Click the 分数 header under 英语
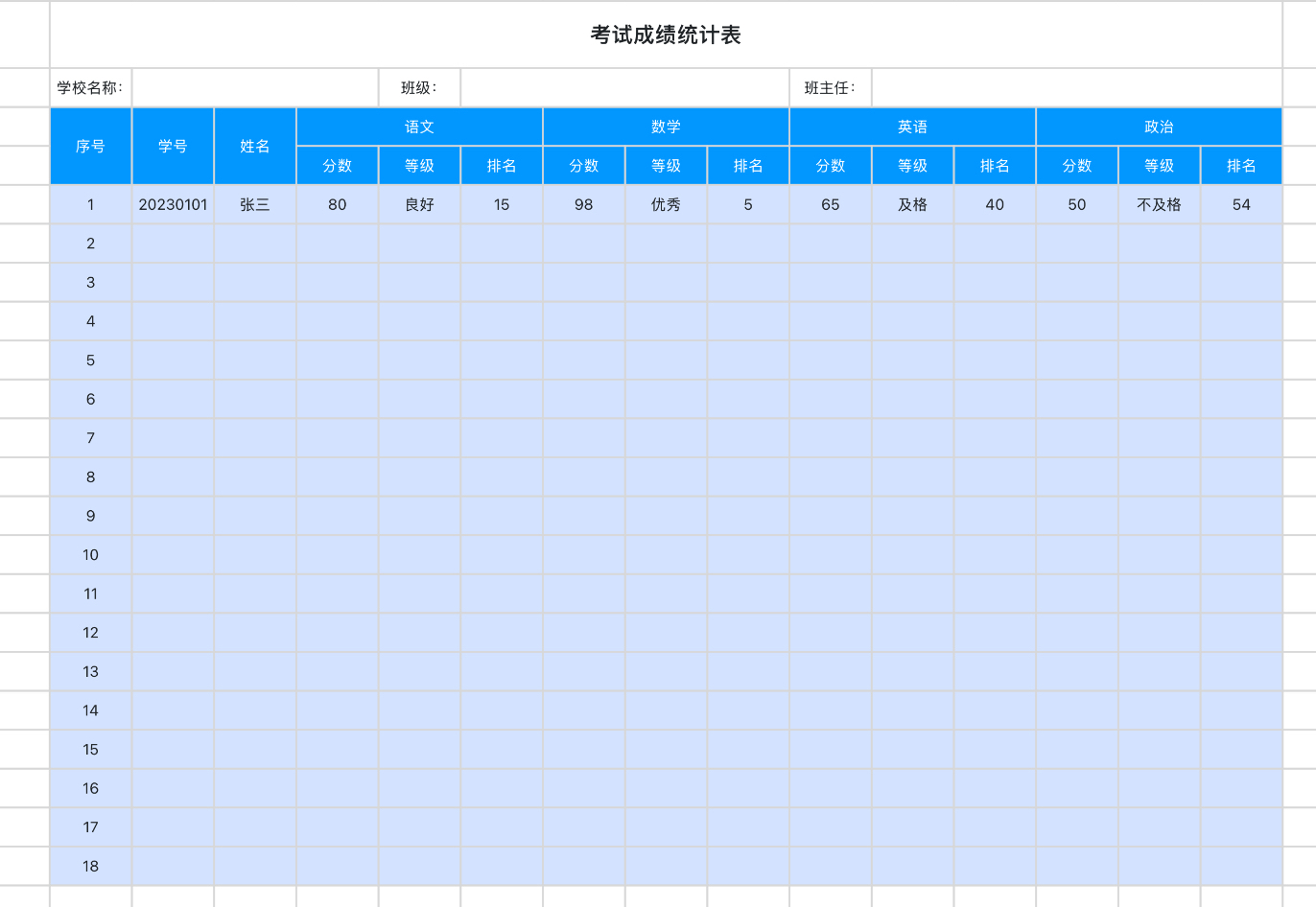The image size is (1316, 907). (x=831, y=165)
